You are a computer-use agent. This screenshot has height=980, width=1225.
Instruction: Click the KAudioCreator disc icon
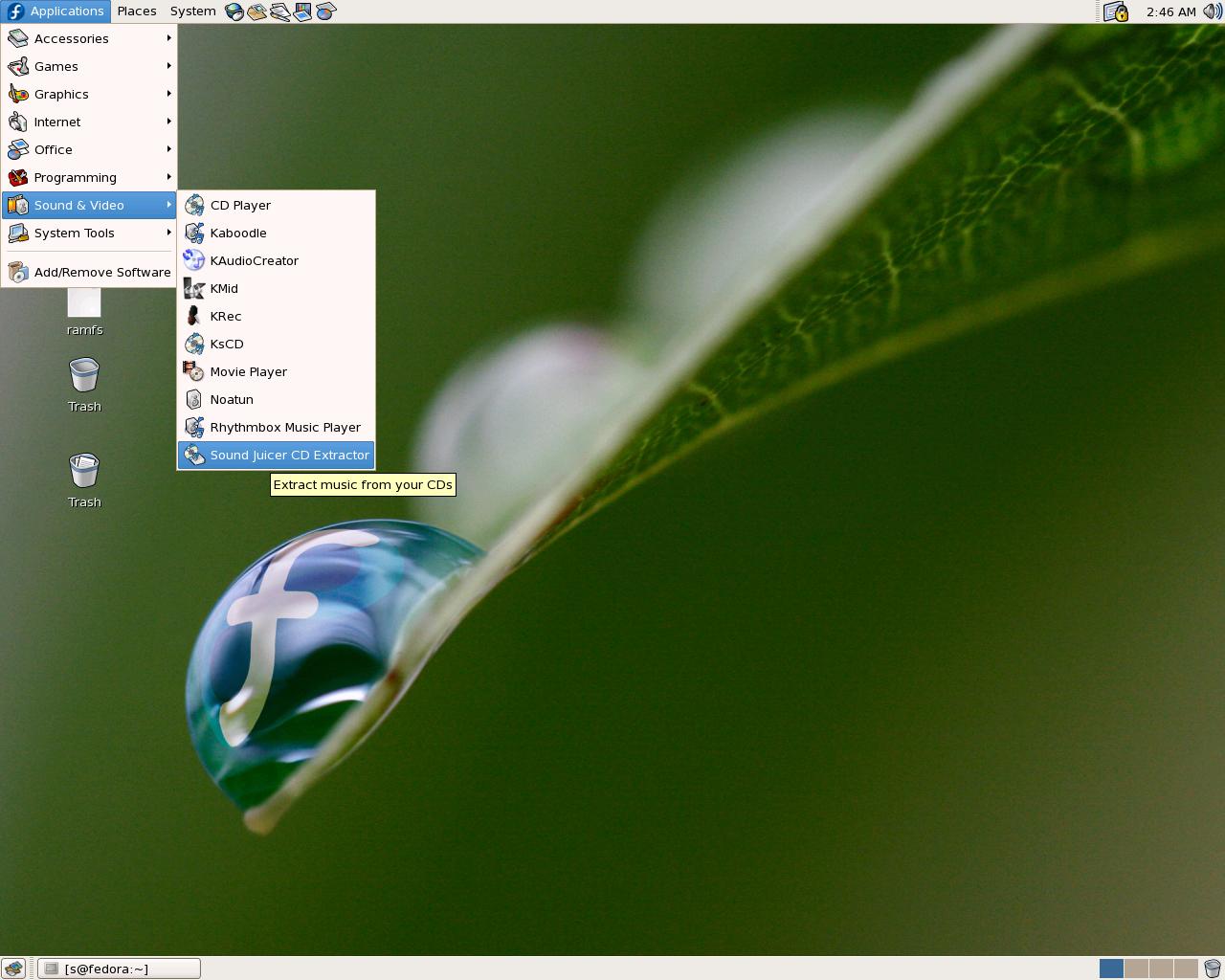pyautogui.click(x=194, y=260)
